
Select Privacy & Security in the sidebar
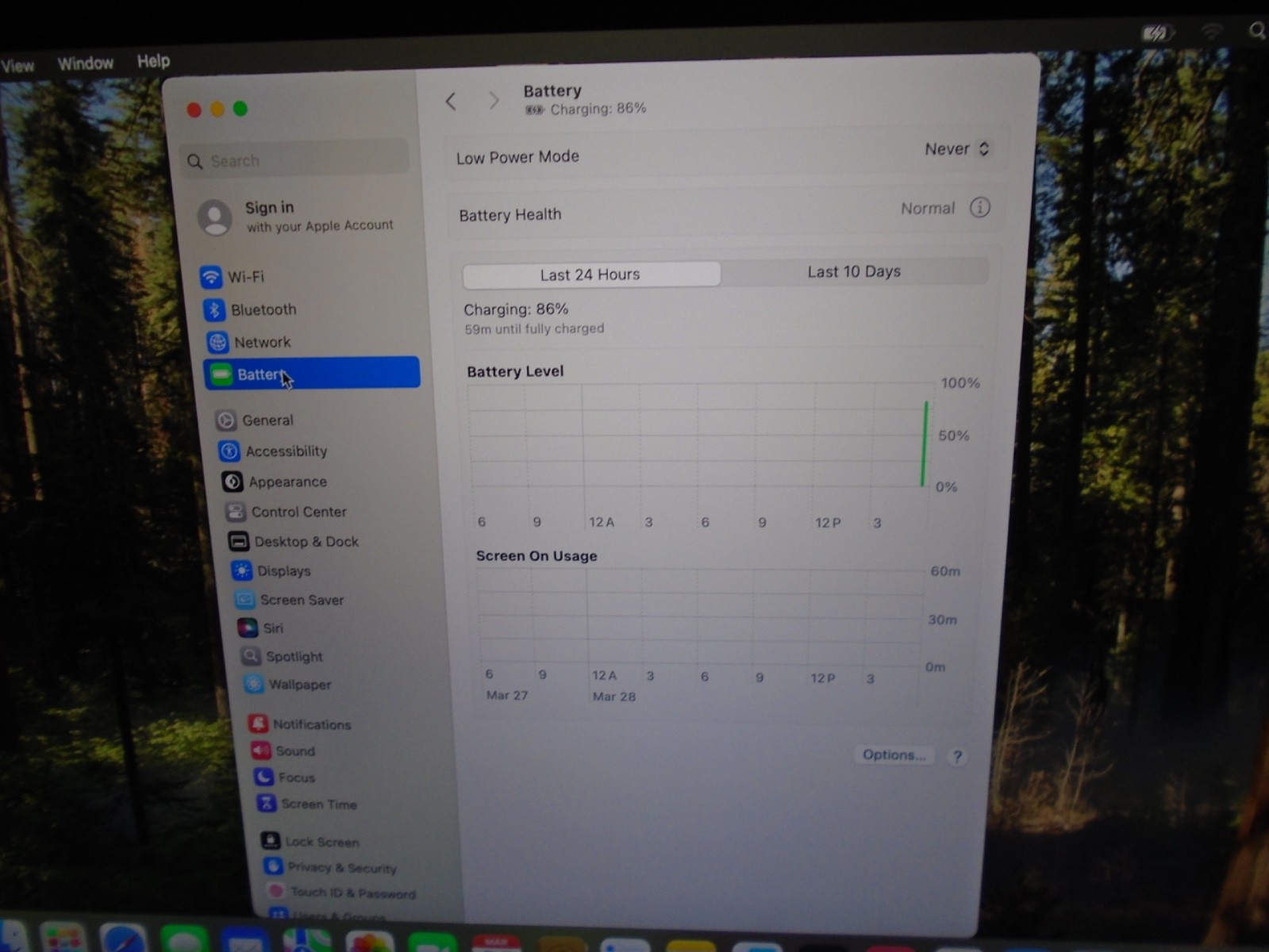330,867
